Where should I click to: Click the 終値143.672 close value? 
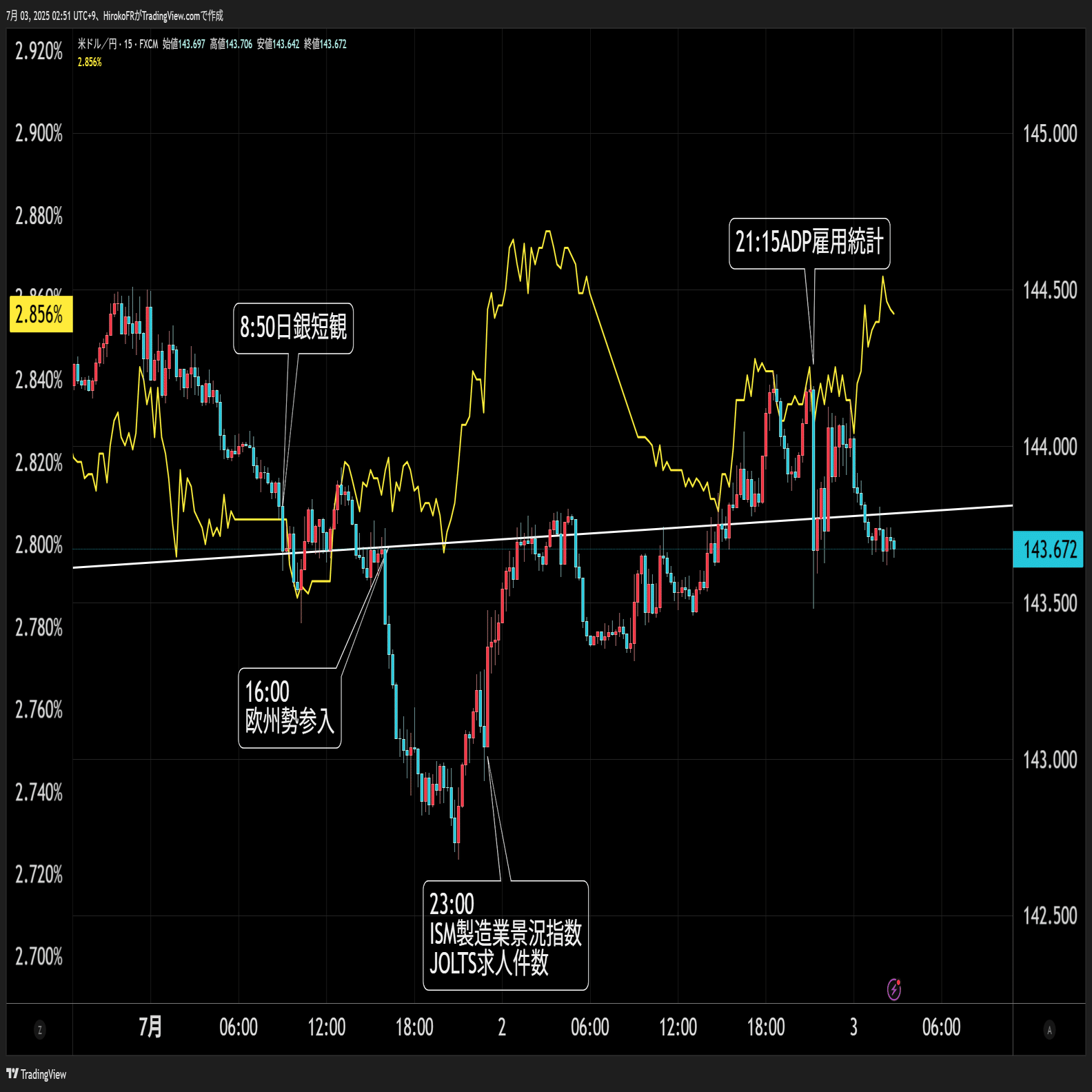coord(325,44)
